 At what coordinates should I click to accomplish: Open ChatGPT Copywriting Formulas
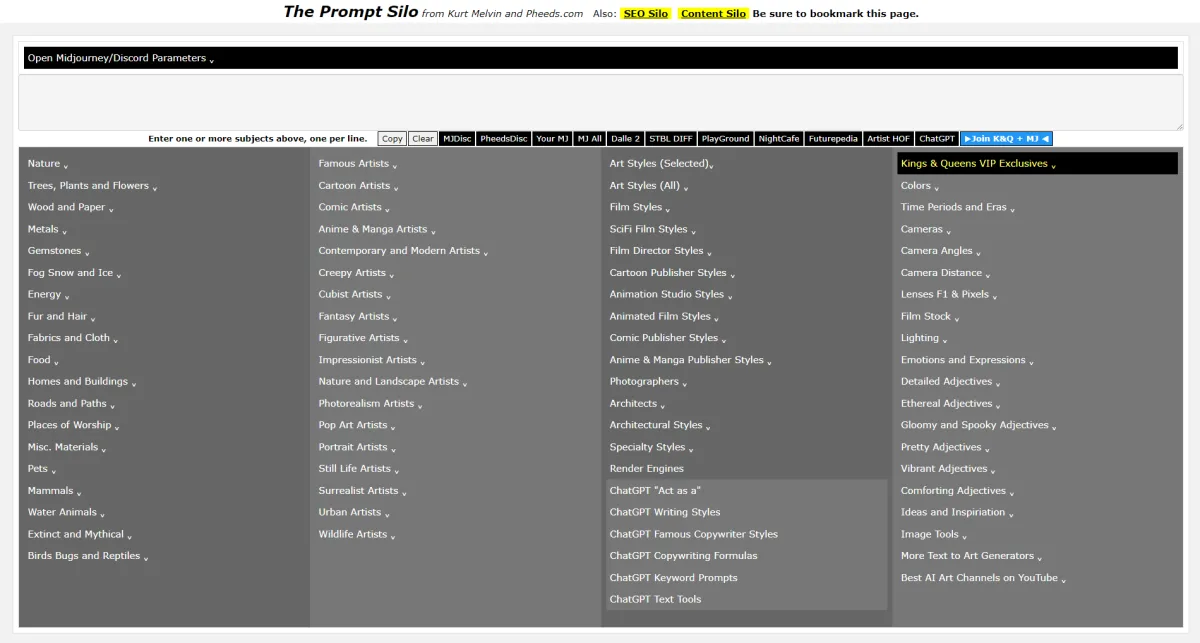tap(684, 556)
